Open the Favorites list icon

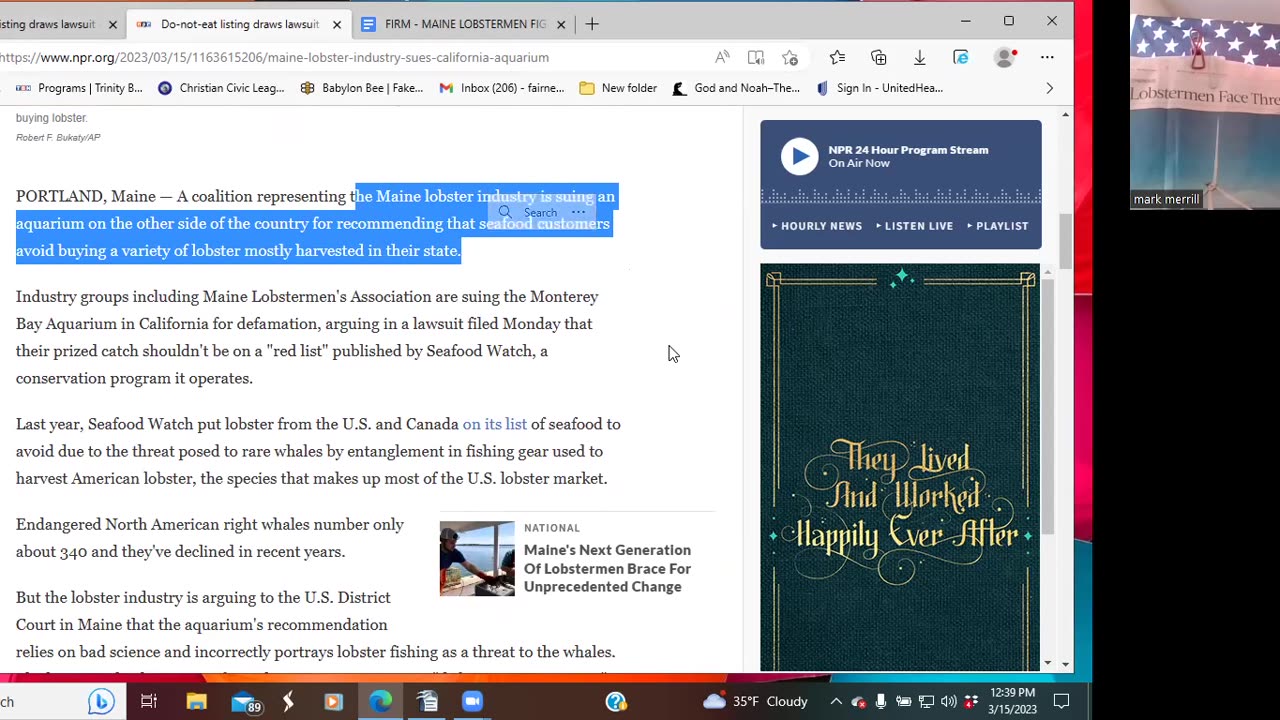pos(837,57)
